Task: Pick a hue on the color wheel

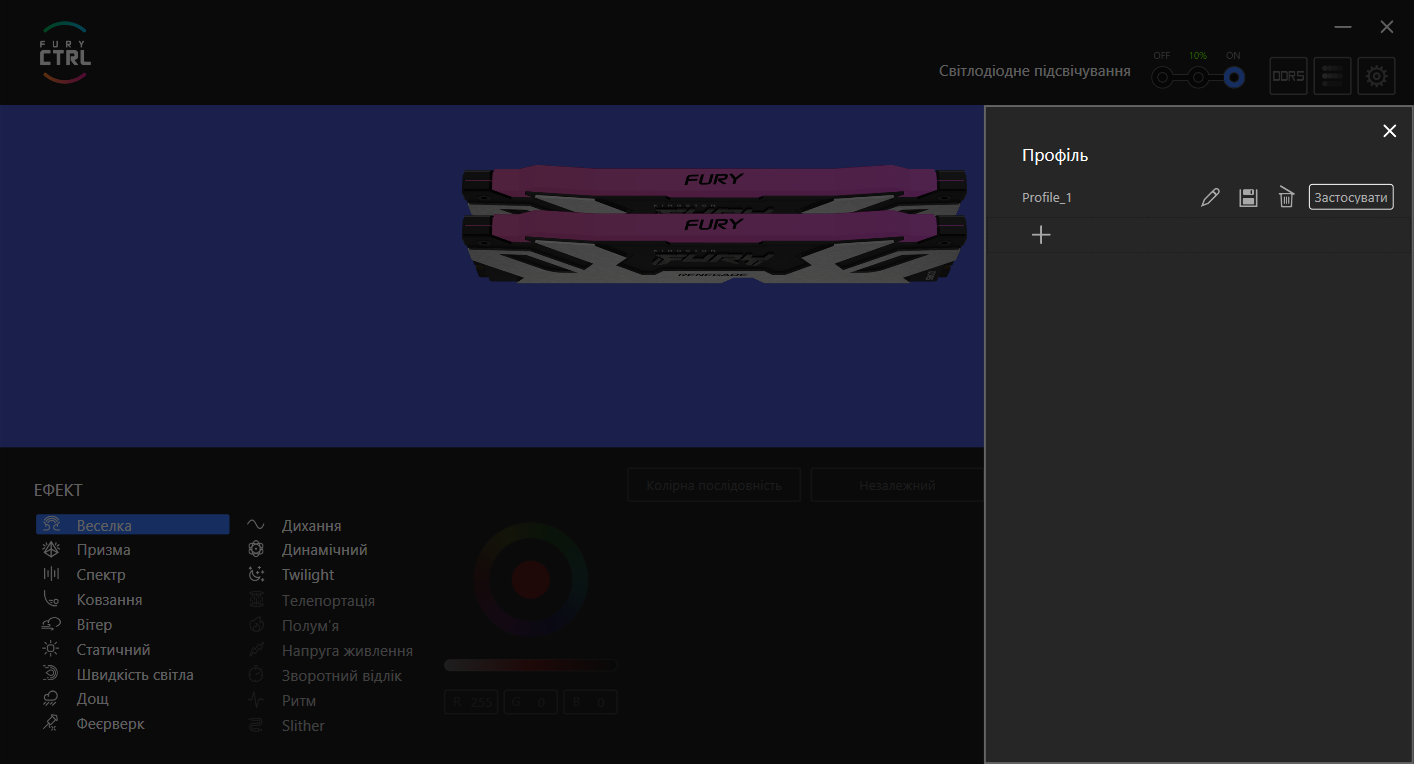Action: [531, 579]
